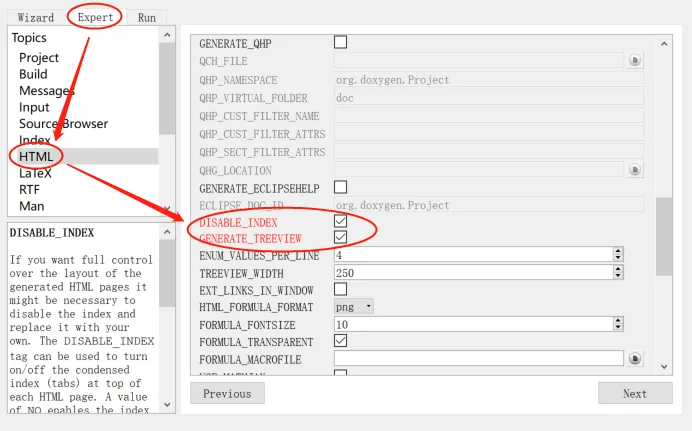This screenshot has height=431, width=692.
Task: Click the settings panel scroll up arrow
Action: click(664, 44)
